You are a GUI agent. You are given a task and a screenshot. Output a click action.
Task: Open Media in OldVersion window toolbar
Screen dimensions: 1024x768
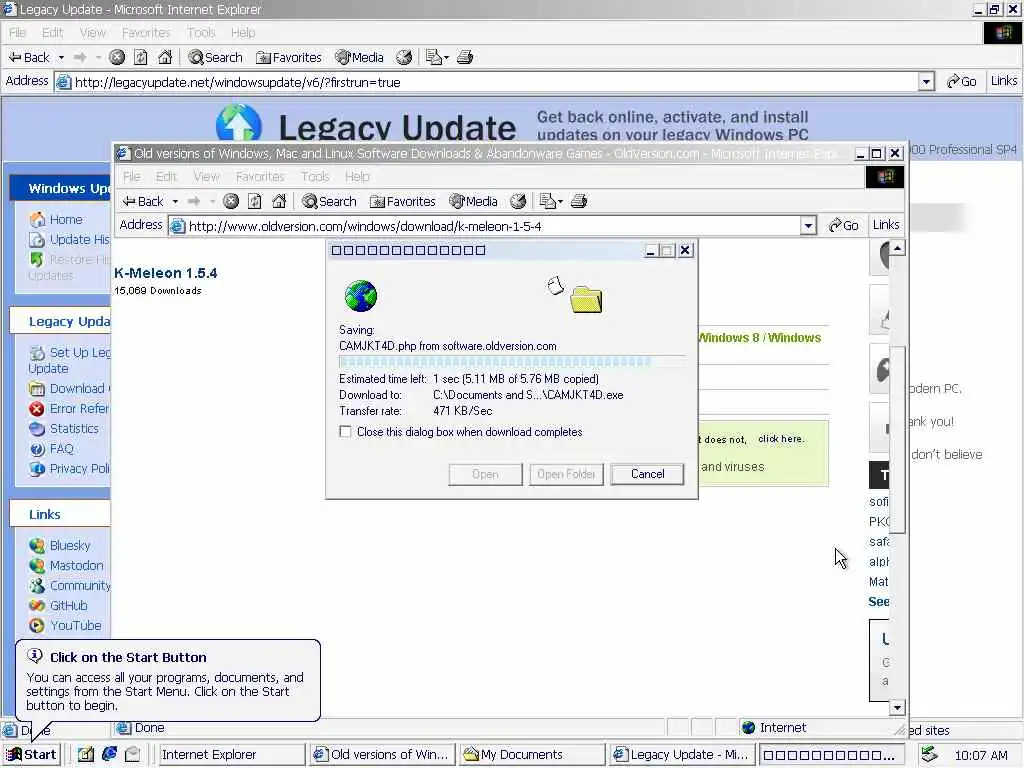tap(473, 201)
